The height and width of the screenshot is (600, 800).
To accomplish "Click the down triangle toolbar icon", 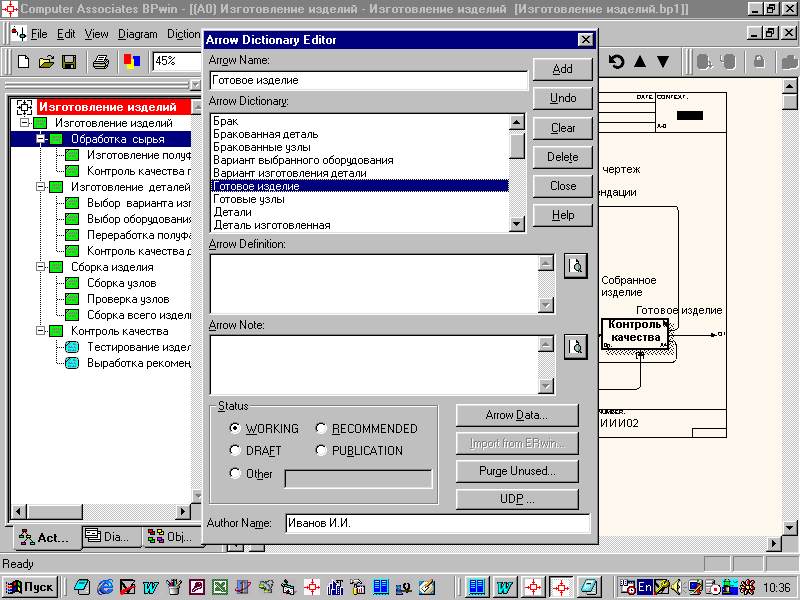I will 663,62.
